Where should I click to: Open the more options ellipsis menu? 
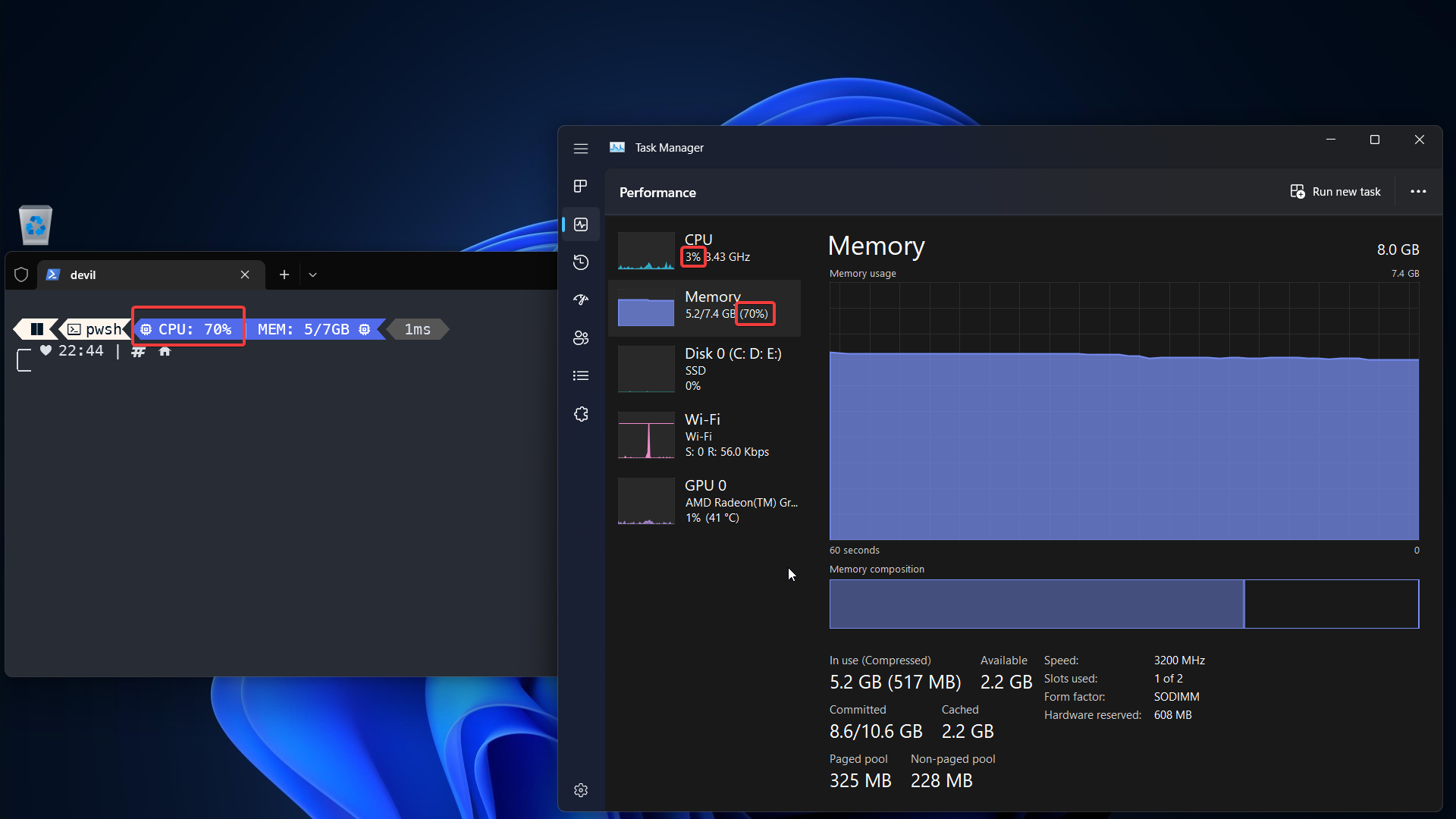coord(1418,191)
